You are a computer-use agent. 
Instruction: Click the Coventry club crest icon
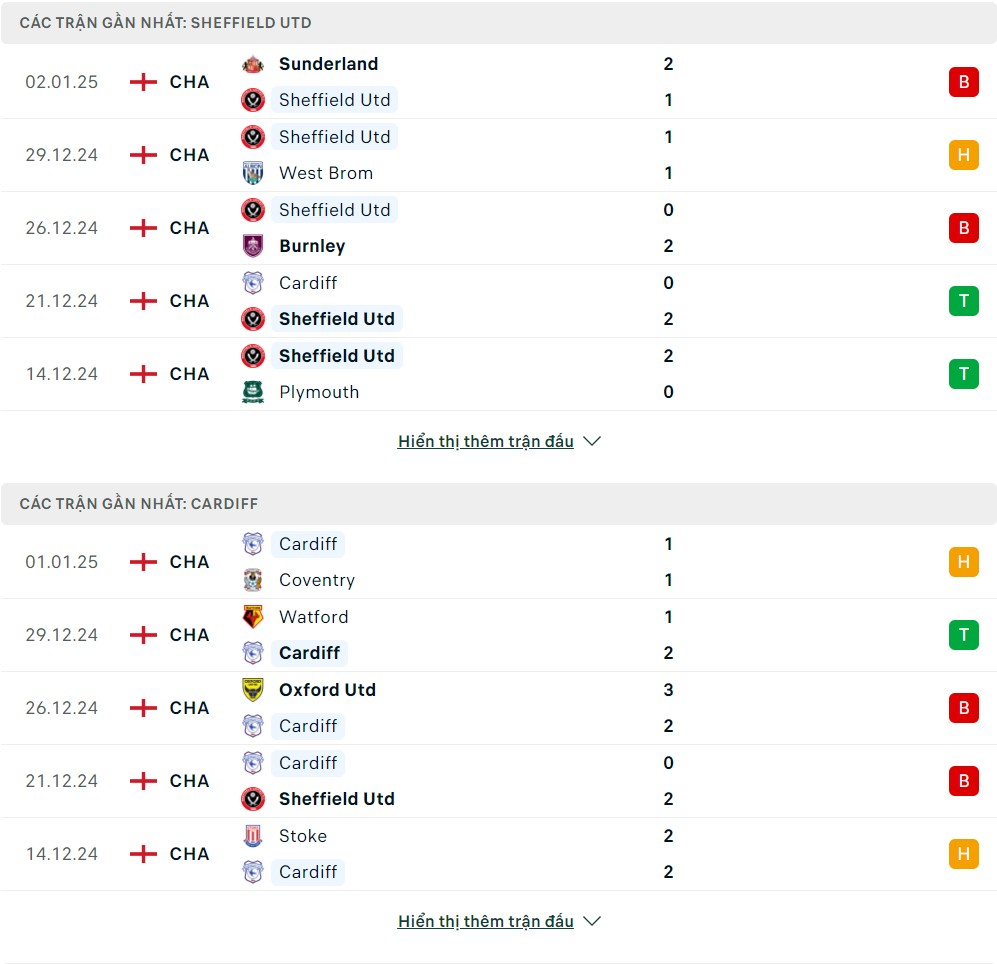tap(253, 580)
